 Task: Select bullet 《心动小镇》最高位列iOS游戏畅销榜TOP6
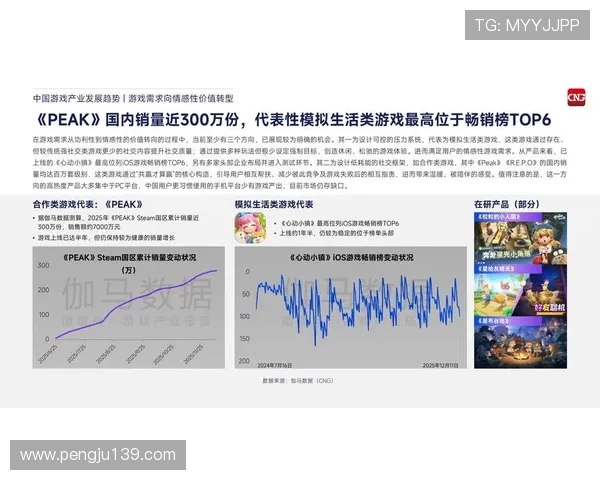click(x=339, y=223)
